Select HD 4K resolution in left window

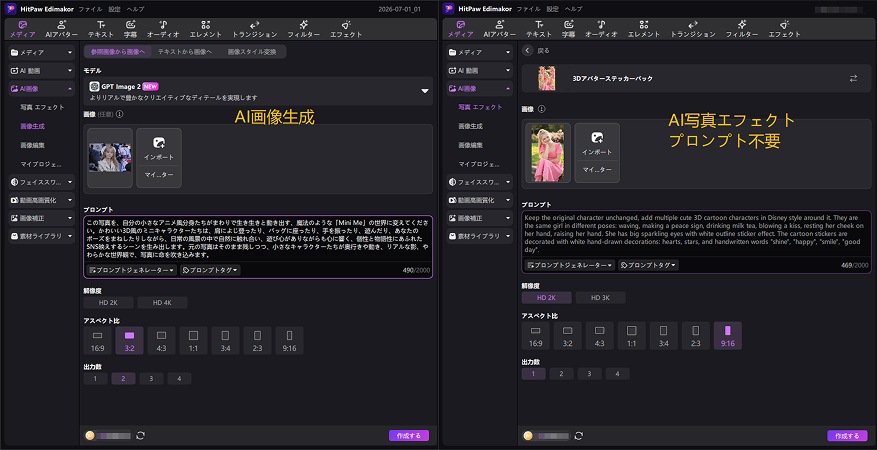pyautogui.click(x=162, y=302)
